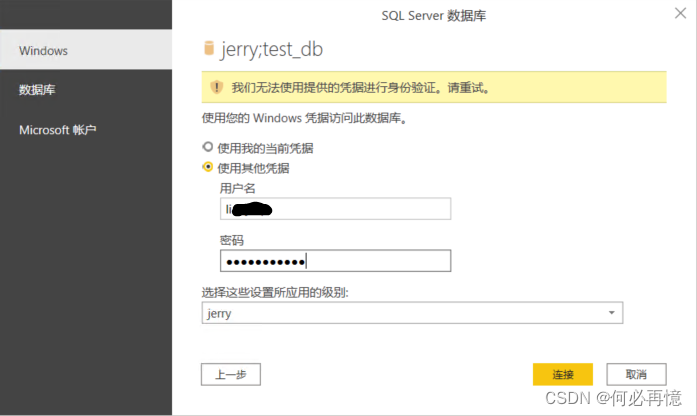
Task: Click the jerry;test_db heading text
Action: coord(271,49)
